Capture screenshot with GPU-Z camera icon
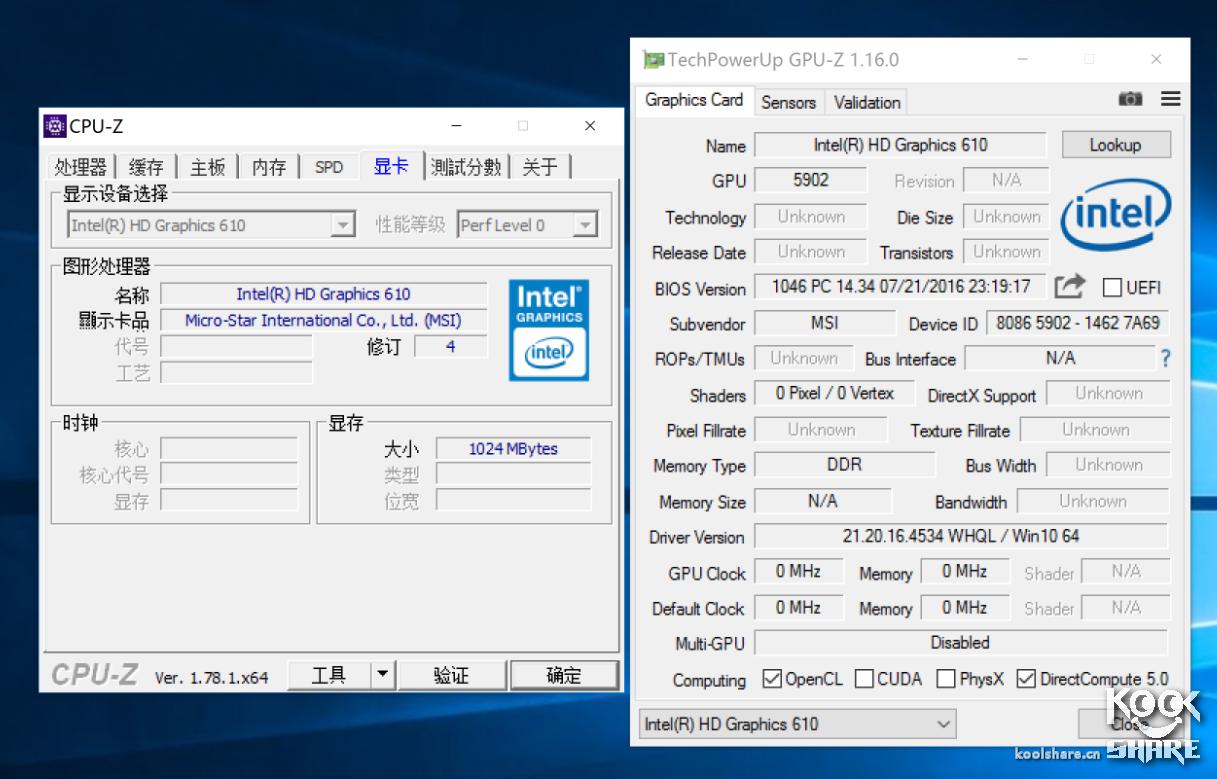The width and height of the screenshot is (1217, 779). pos(1130,98)
